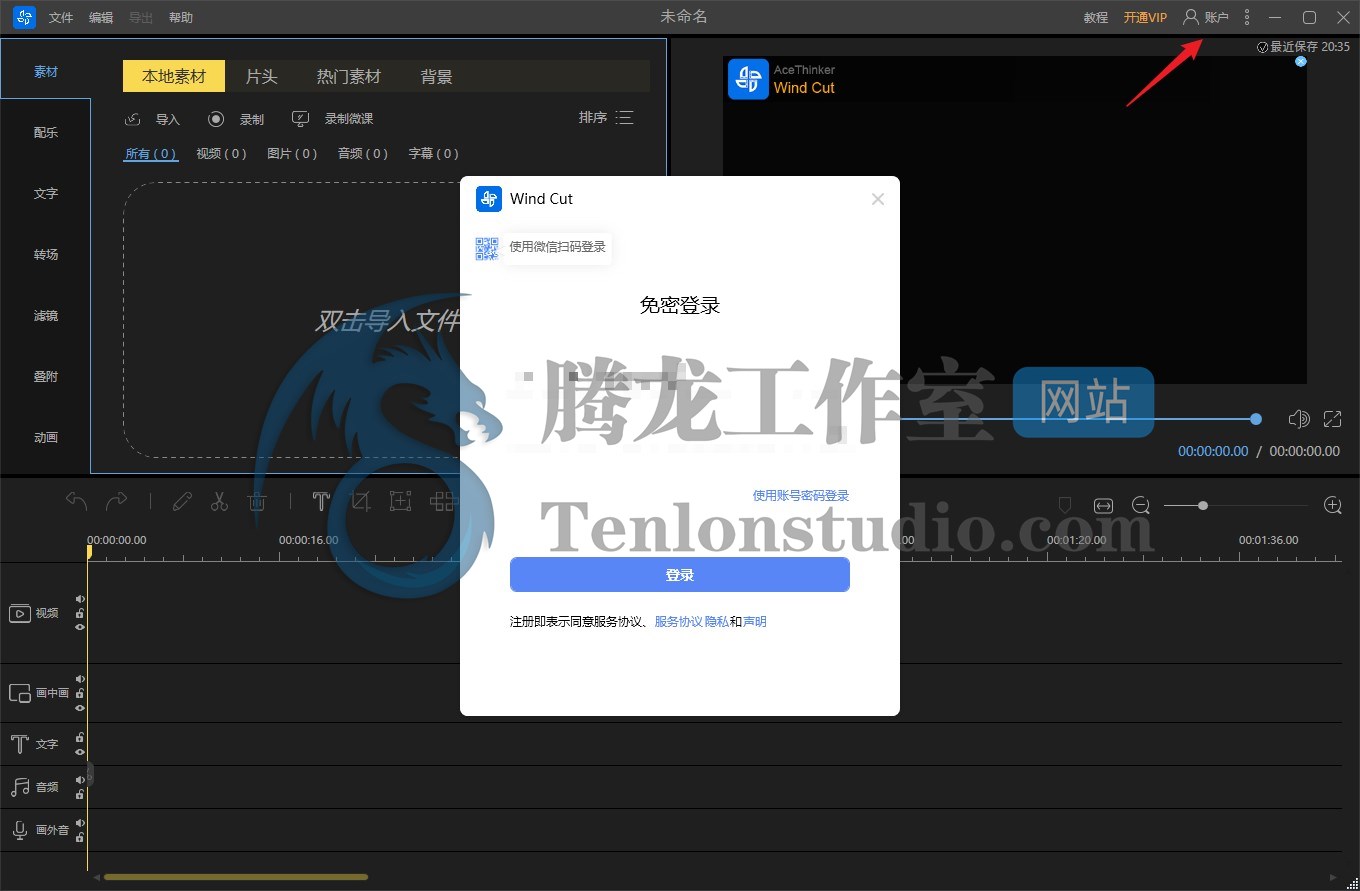Screen dimensions: 1360x891
Task: Click the preview fullscreen icon
Action: [x=1332, y=419]
